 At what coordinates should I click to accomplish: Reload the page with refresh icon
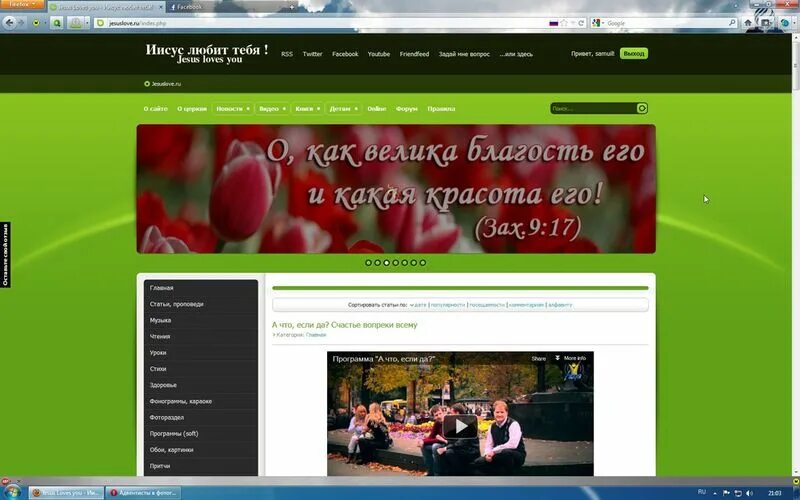tap(581, 23)
